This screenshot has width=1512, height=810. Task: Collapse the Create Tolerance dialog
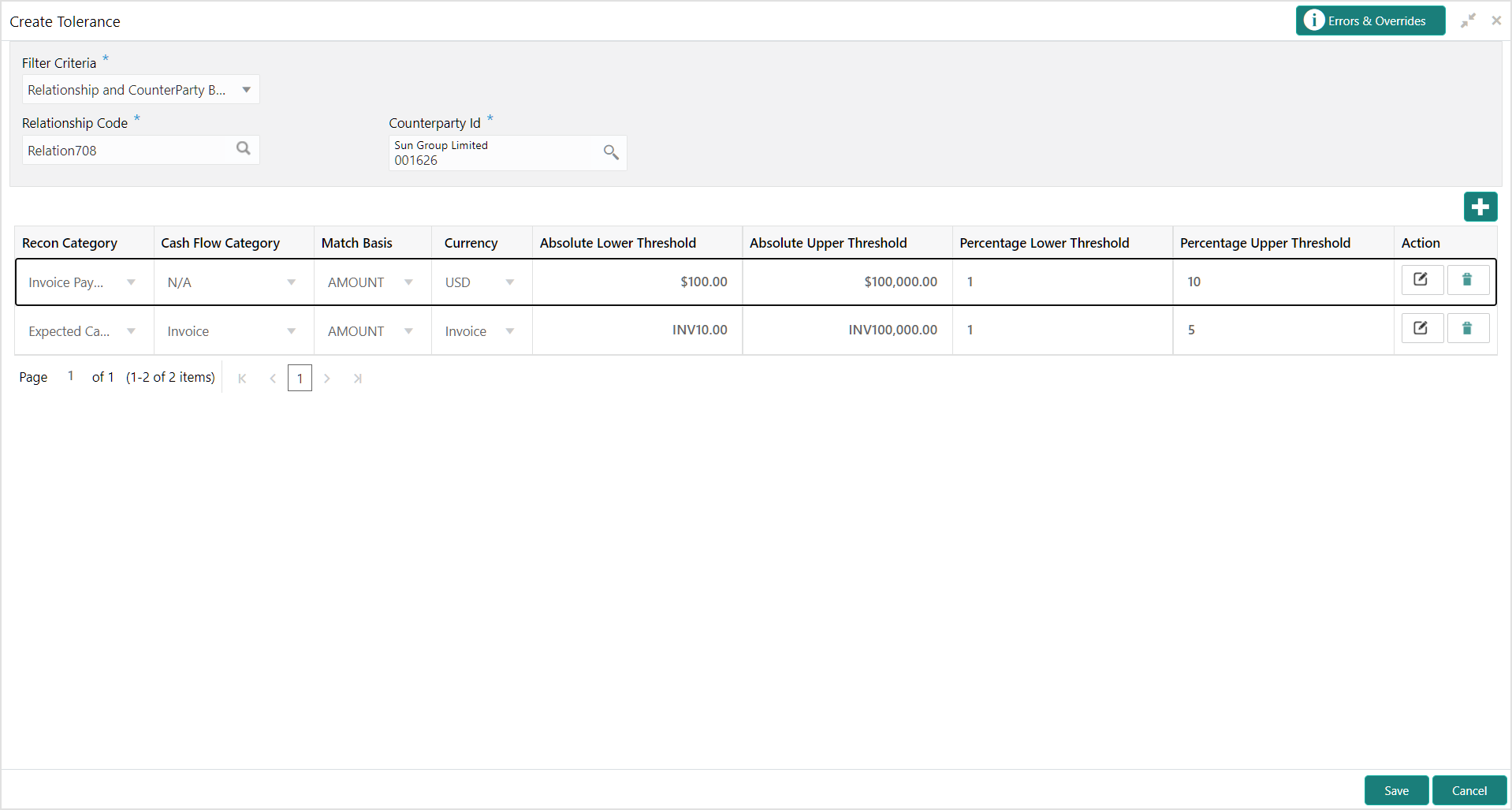tap(1468, 21)
